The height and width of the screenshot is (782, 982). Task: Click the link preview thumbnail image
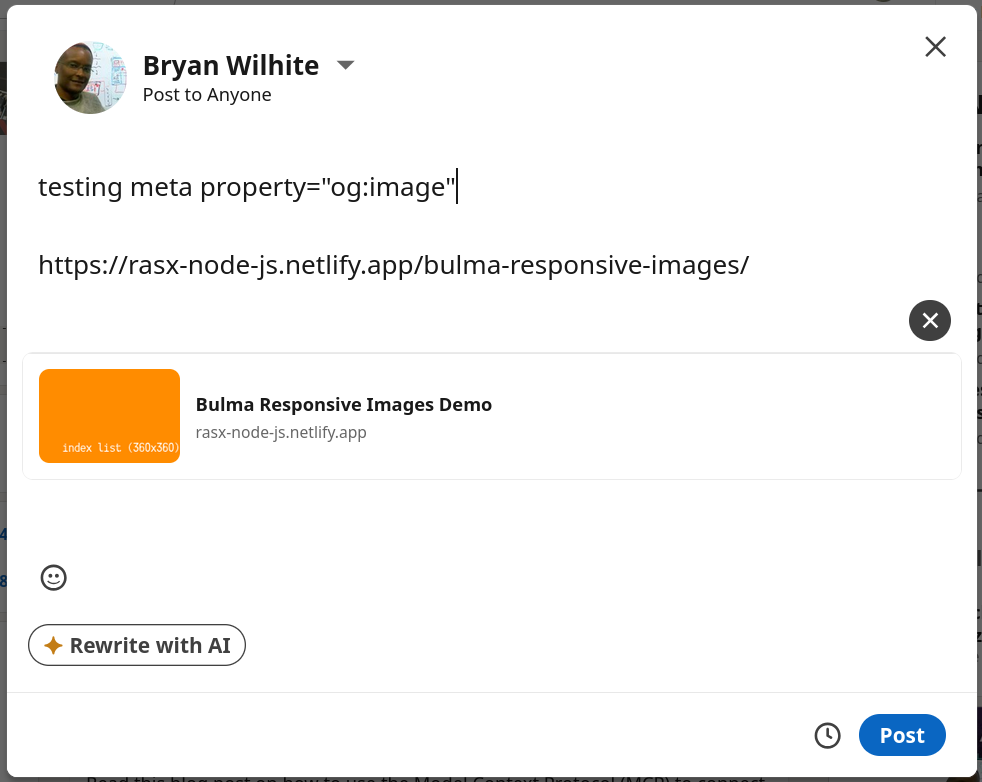pyautogui.click(x=109, y=415)
